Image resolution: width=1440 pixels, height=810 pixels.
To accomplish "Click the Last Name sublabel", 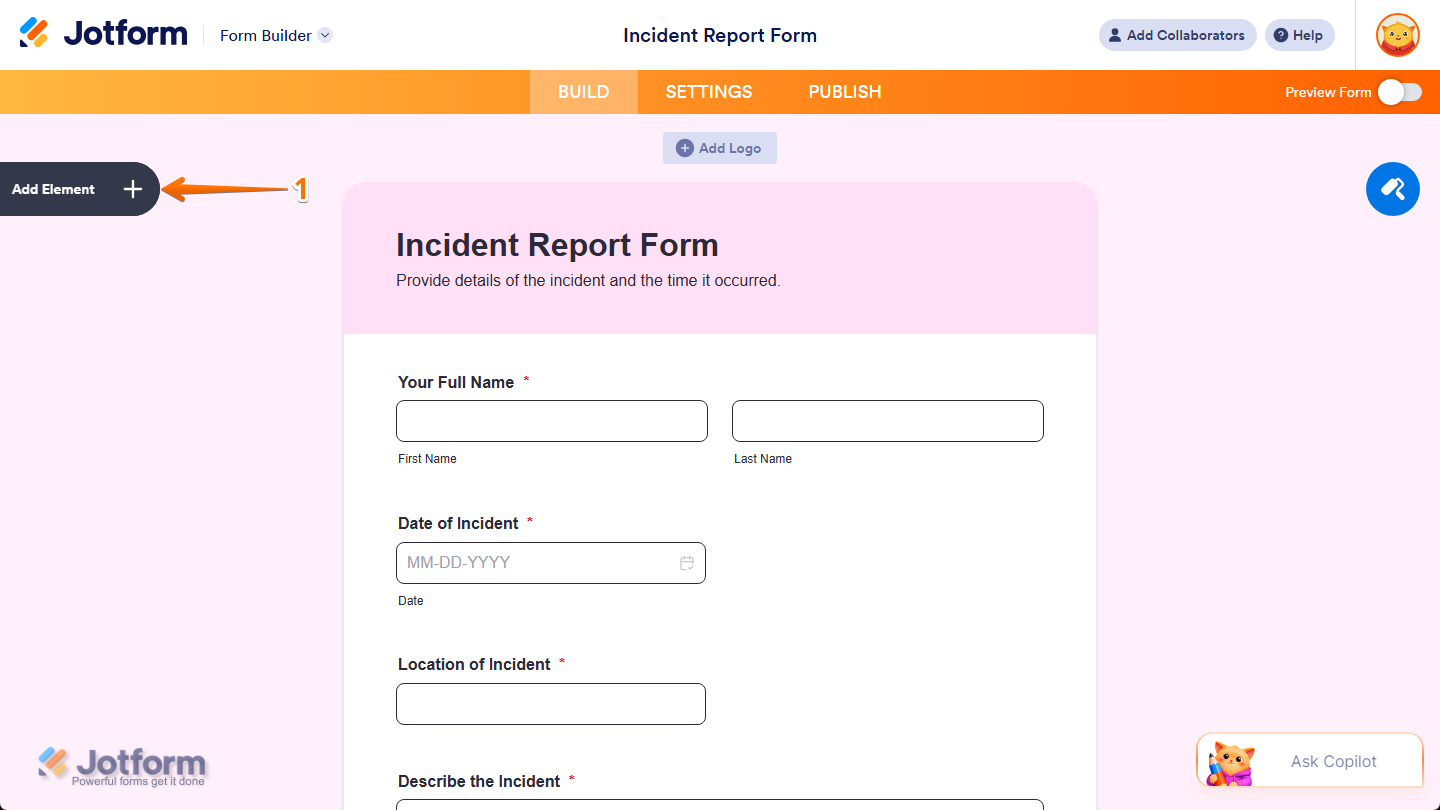I will click(x=763, y=459).
